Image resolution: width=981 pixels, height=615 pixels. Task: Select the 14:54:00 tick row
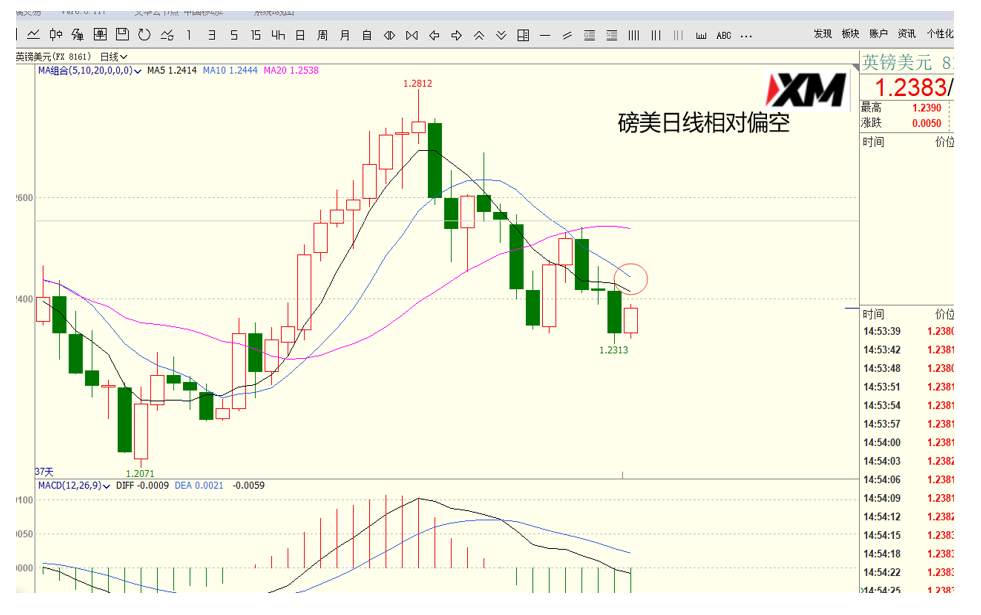(x=908, y=442)
